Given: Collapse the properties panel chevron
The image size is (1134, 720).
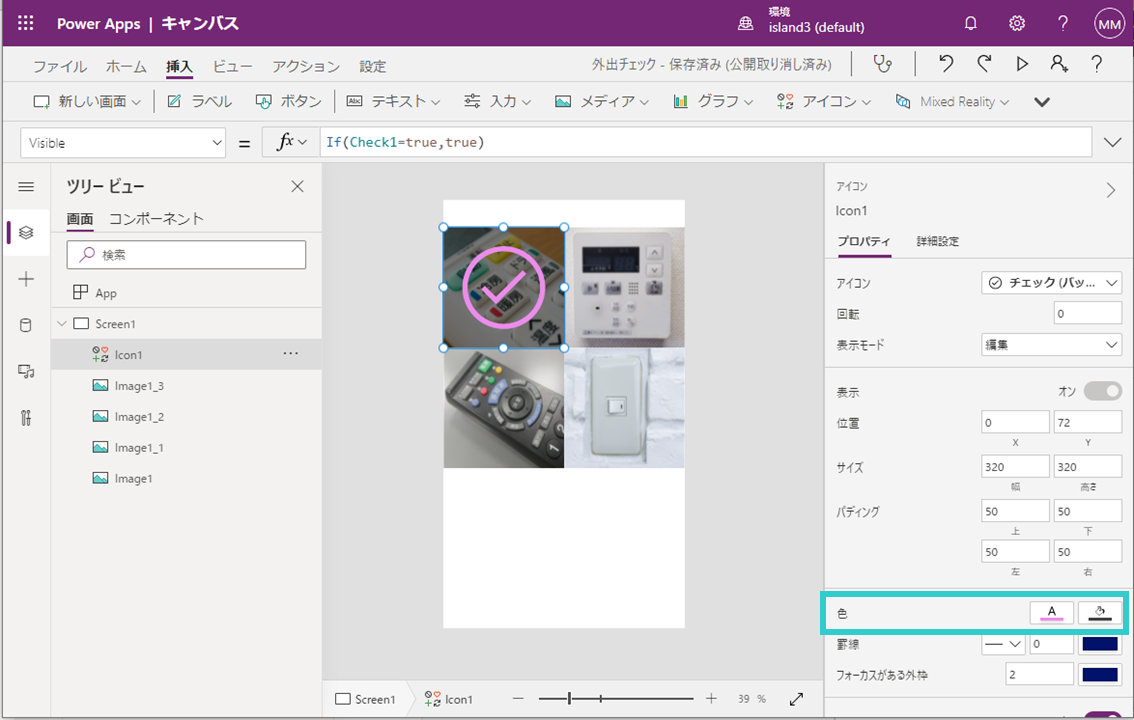Looking at the screenshot, I should pos(1111,191).
